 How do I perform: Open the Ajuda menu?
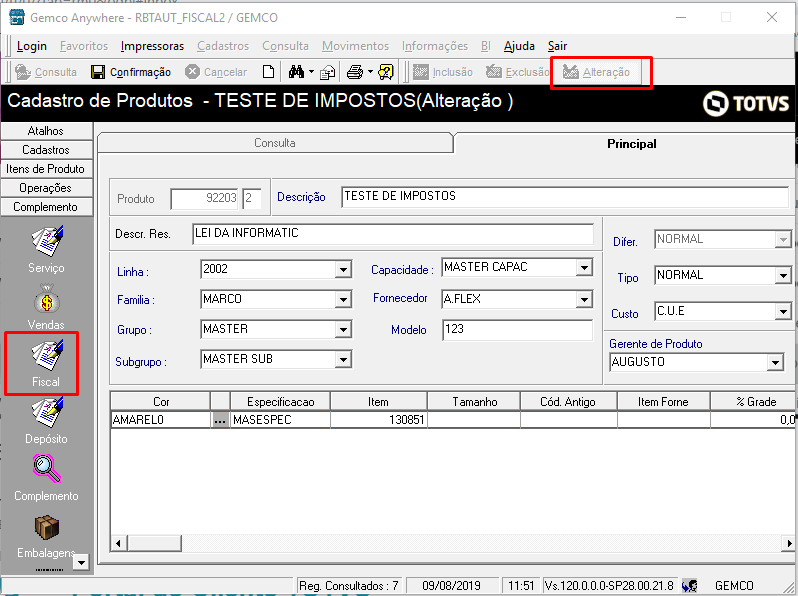pyautogui.click(x=519, y=46)
